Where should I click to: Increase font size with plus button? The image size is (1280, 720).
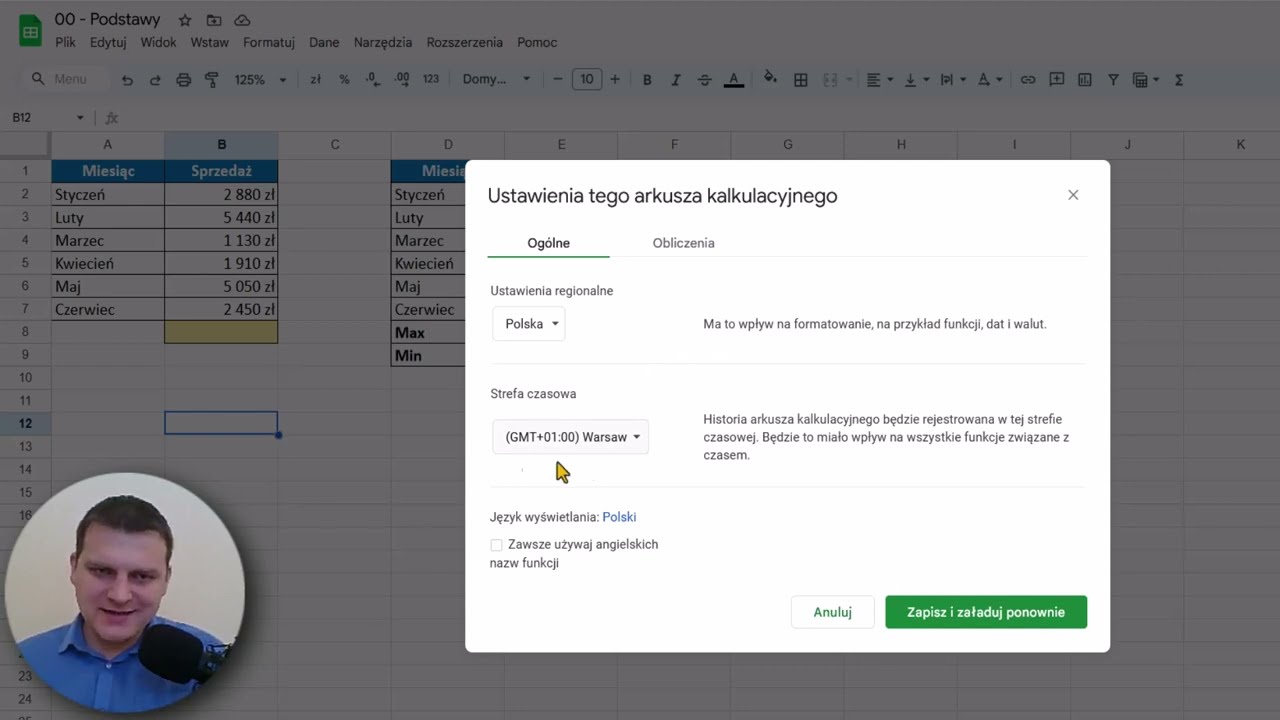615,80
